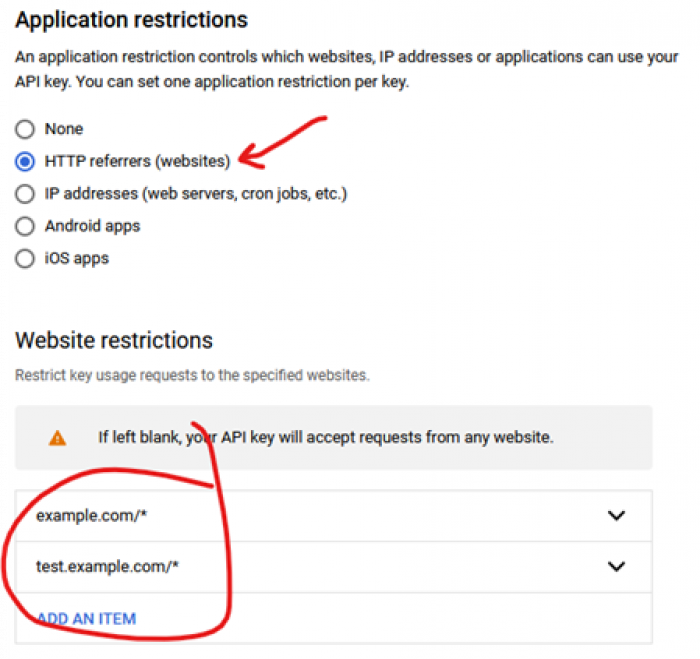Image resolution: width=700 pixels, height=659 pixels.
Task: Select the HTTP referrers (websites) radio button
Action: [25, 161]
